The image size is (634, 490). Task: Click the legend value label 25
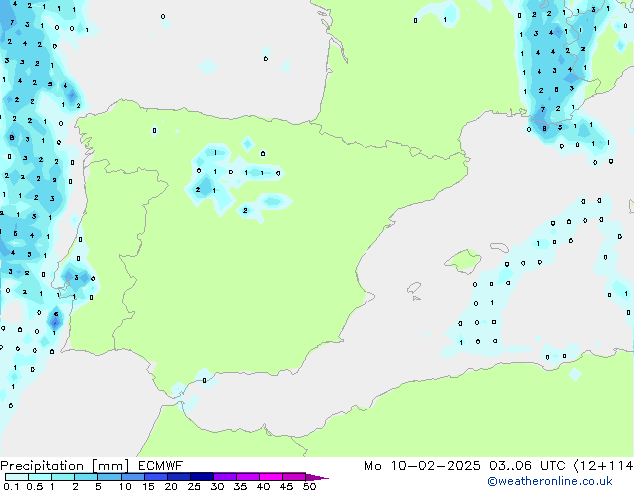point(193,487)
